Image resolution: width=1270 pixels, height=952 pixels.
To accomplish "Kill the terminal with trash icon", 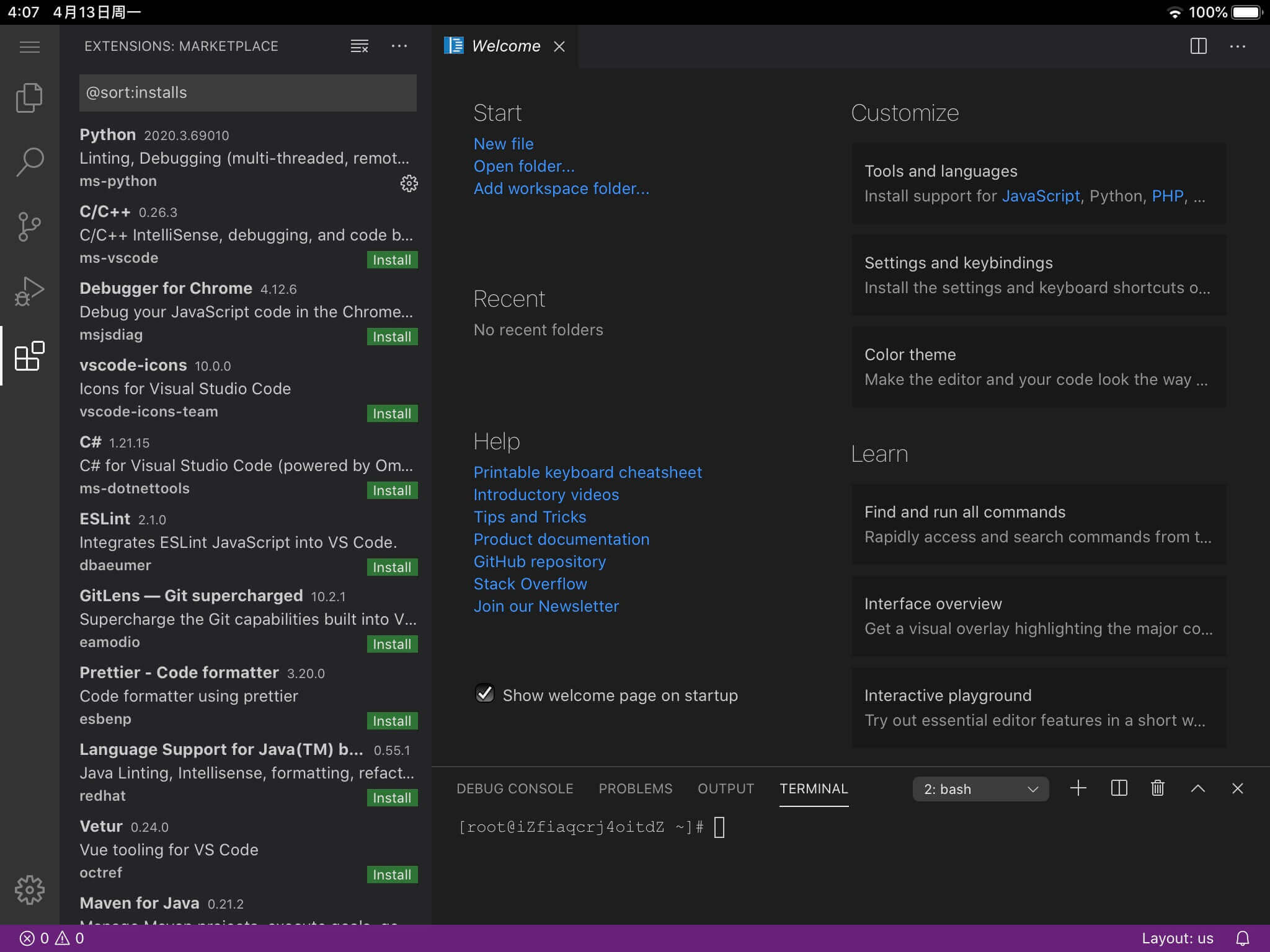I will (x=1158, y=788).
